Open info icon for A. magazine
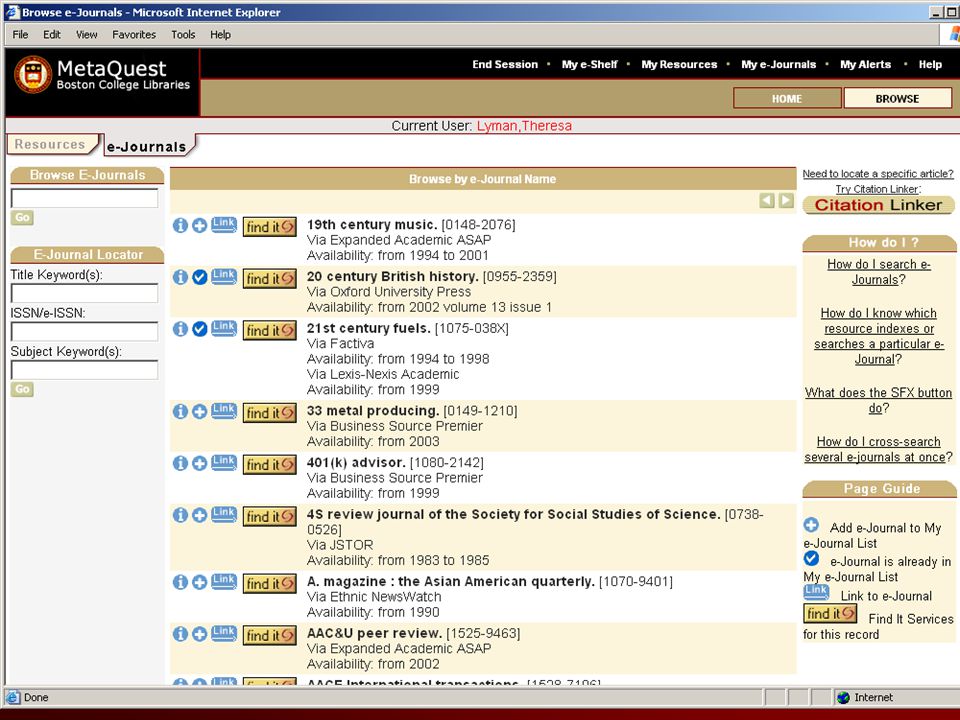Viewport: 960px width, 720px height. coord(180,582)
